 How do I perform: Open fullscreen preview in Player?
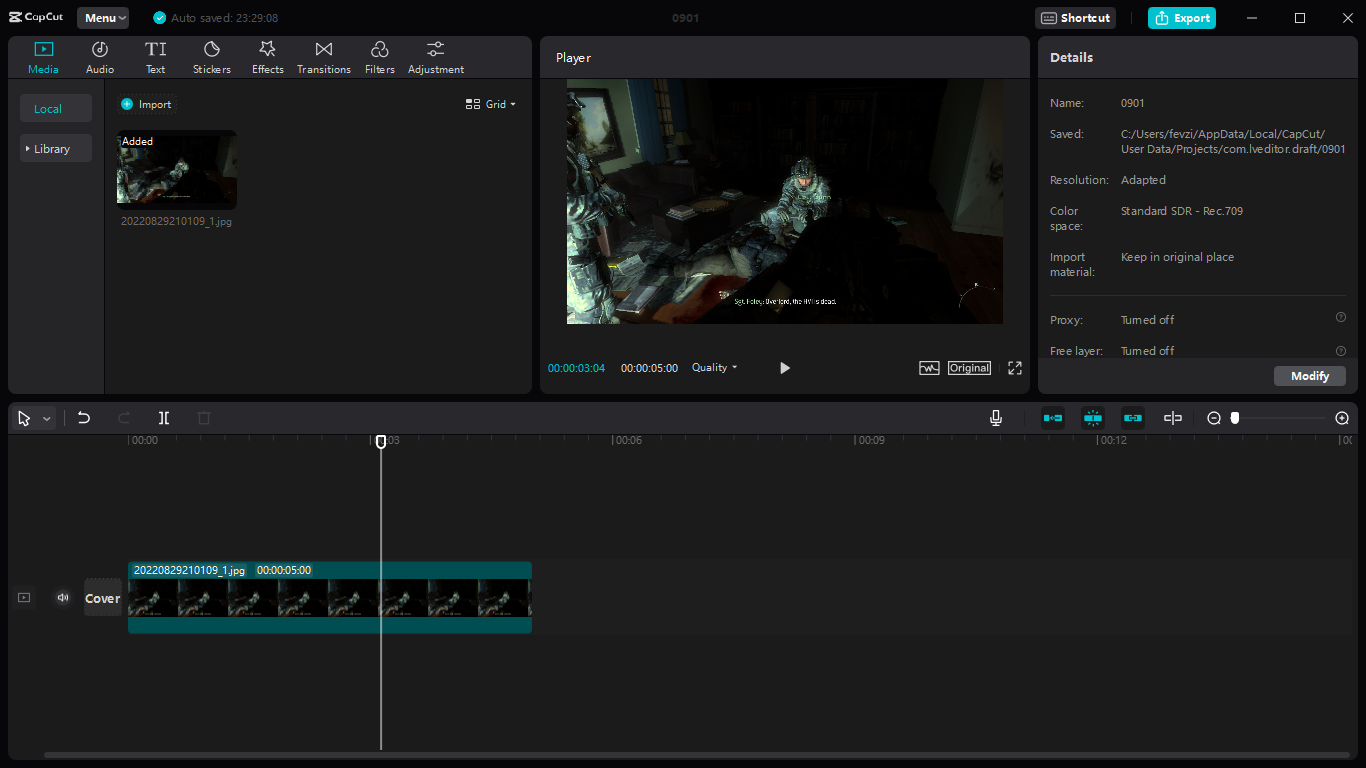tap(1015, 368)
